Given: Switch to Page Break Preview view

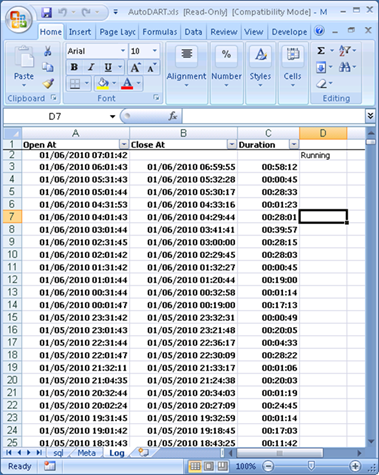Looking at the screenshot, I should coord(223,466).
